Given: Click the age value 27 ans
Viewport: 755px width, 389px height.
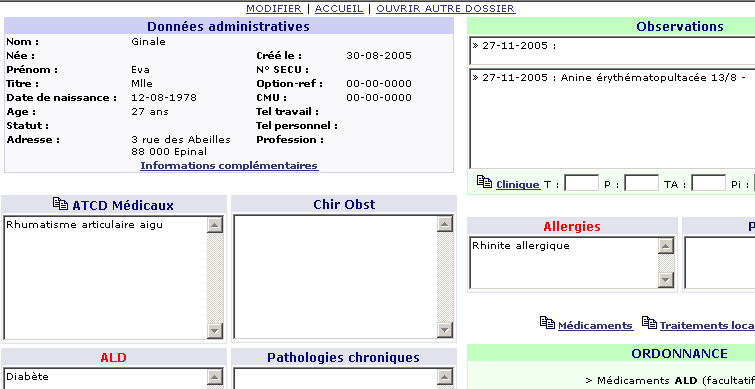Looking at the screenshot, I should click(150, 112).
